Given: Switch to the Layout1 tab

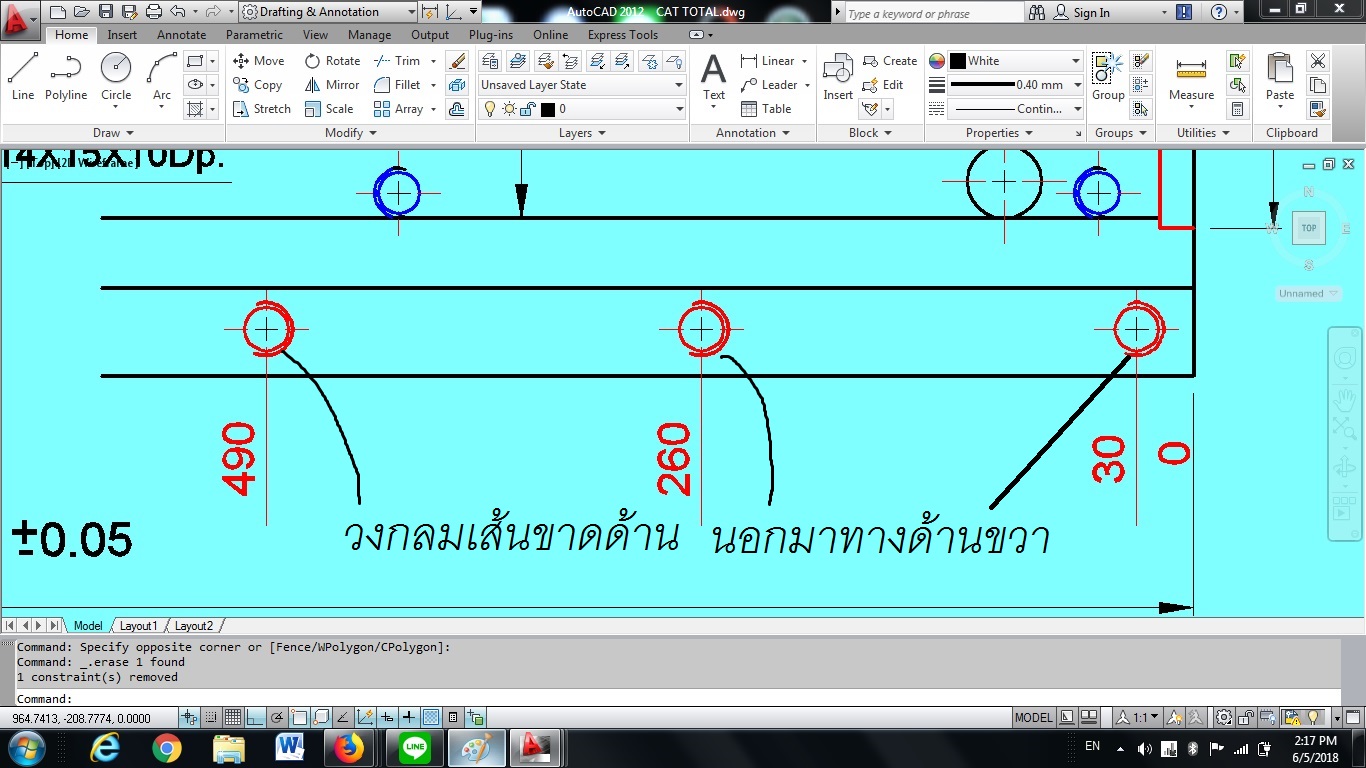Looking at the screenshot, I should pos(139,626).
